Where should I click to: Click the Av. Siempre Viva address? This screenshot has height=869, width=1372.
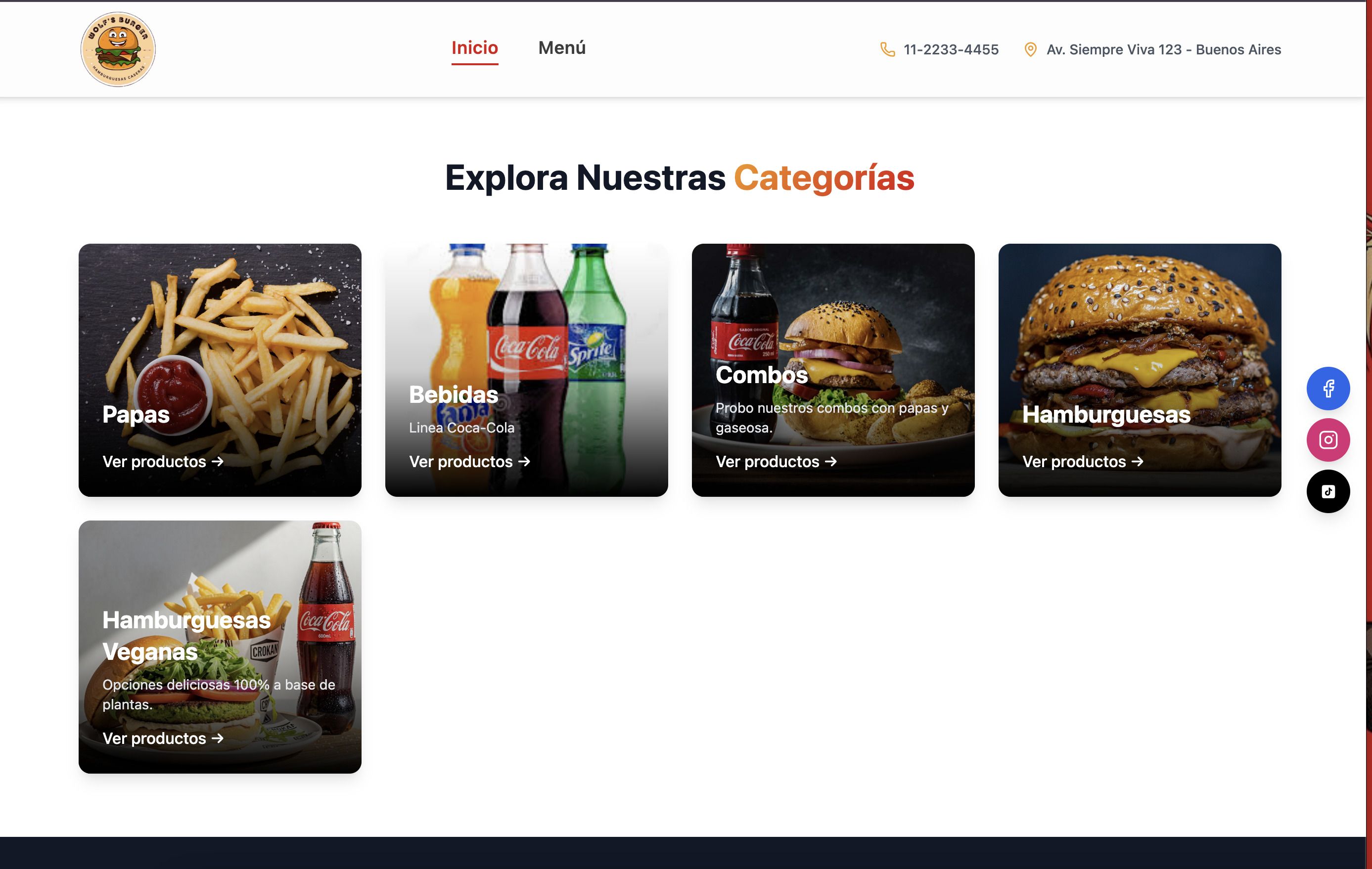(x=1163, y=49)
